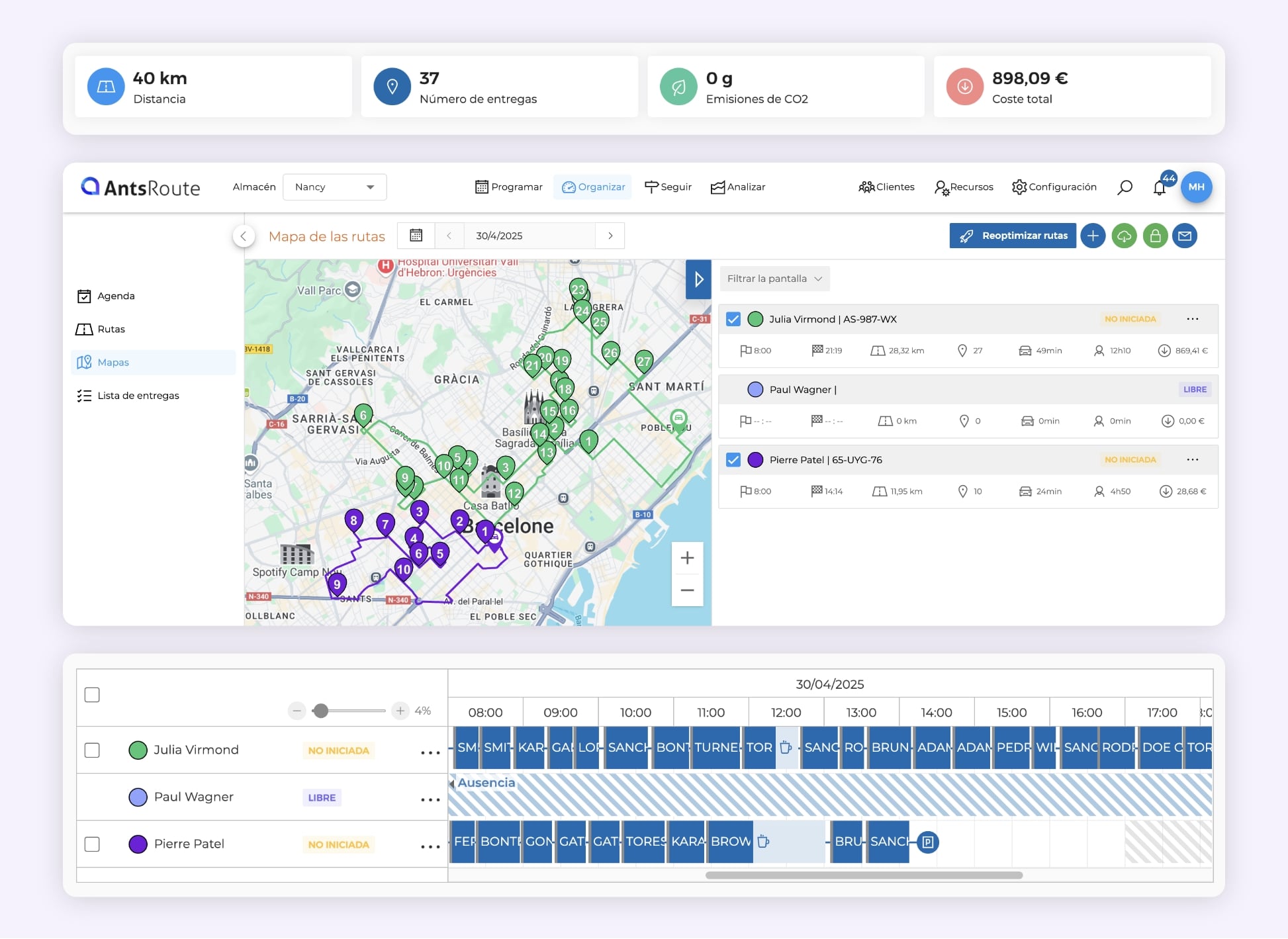This screenshot has height=939, width=1288.
Task: Open the Analizar analytics view
Action: tap(718, 187)
